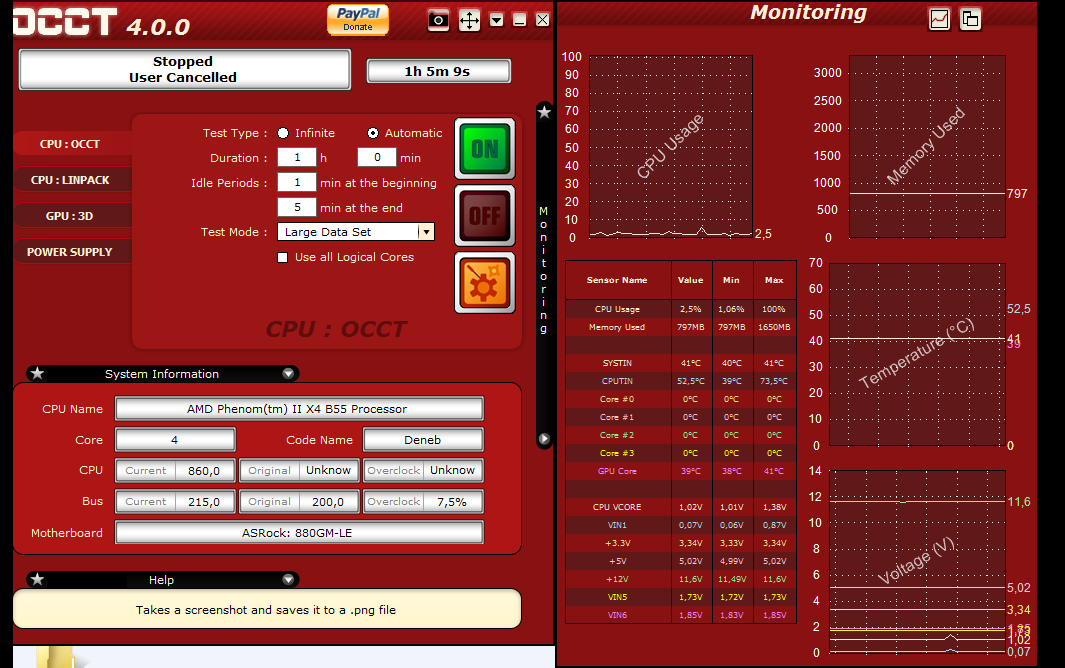1065x668 pixels.
Task: Click the star icon above vertical Monitoring bar
Action: [x=544, y=112]
